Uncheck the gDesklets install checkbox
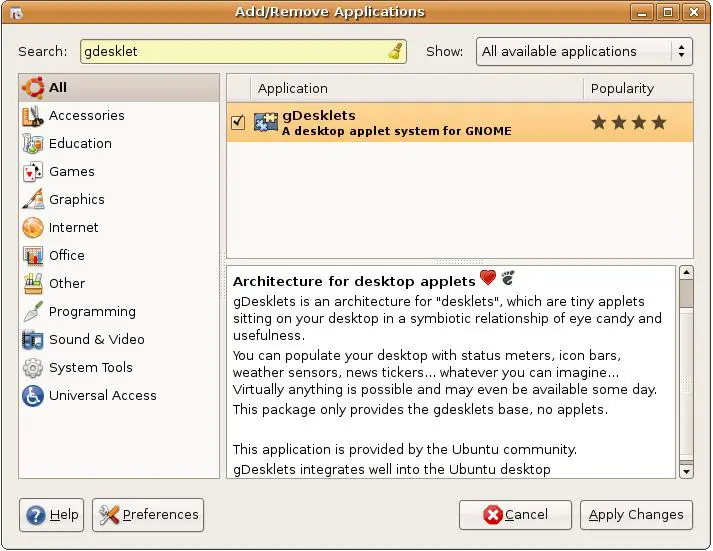 point(238,123)
